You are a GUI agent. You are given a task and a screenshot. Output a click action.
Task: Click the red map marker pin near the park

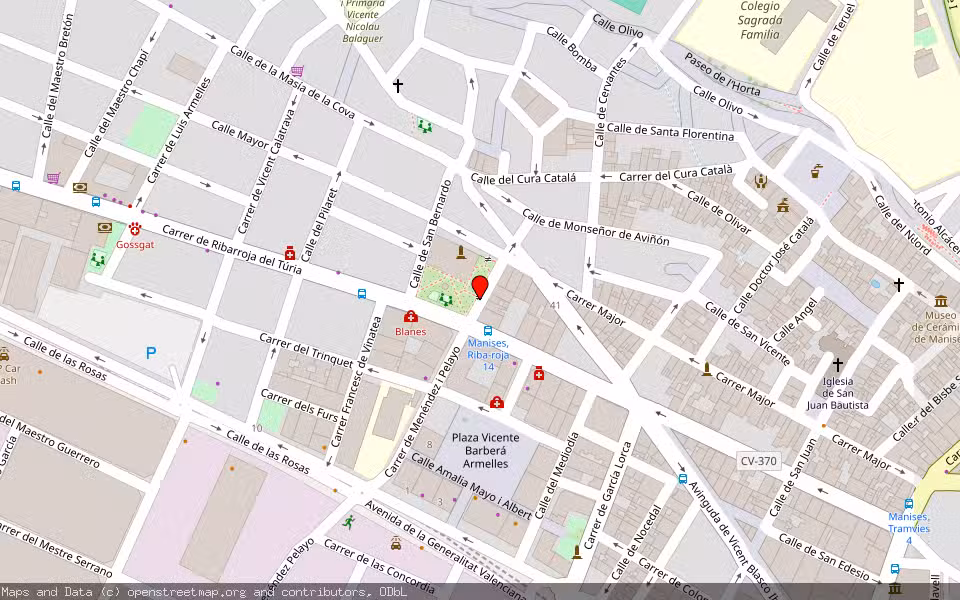point(479,287)
